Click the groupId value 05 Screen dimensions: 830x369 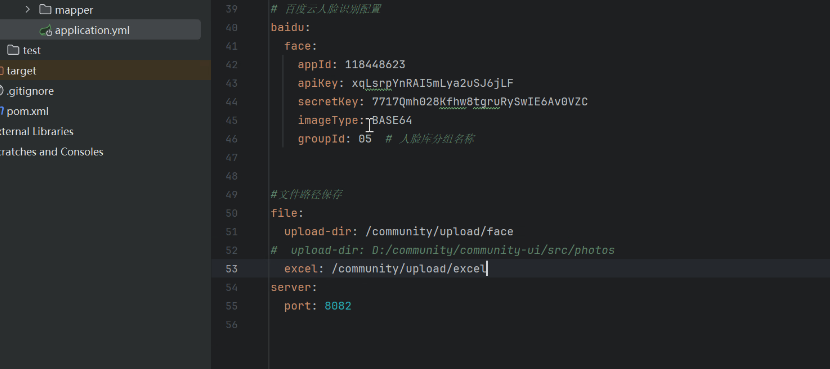pyautogui.click(x=365, y=139)
